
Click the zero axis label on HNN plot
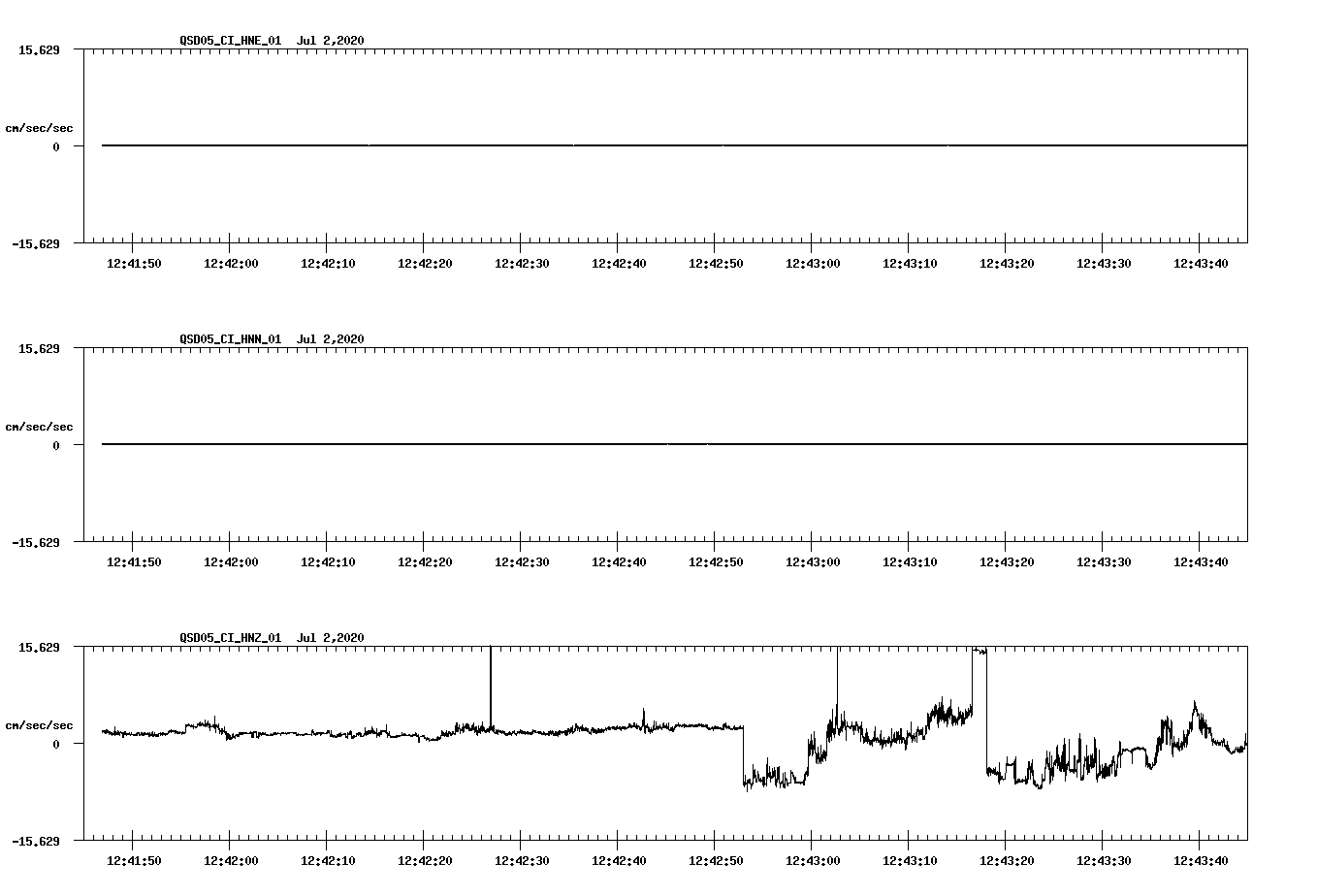[x=56, y=445]
